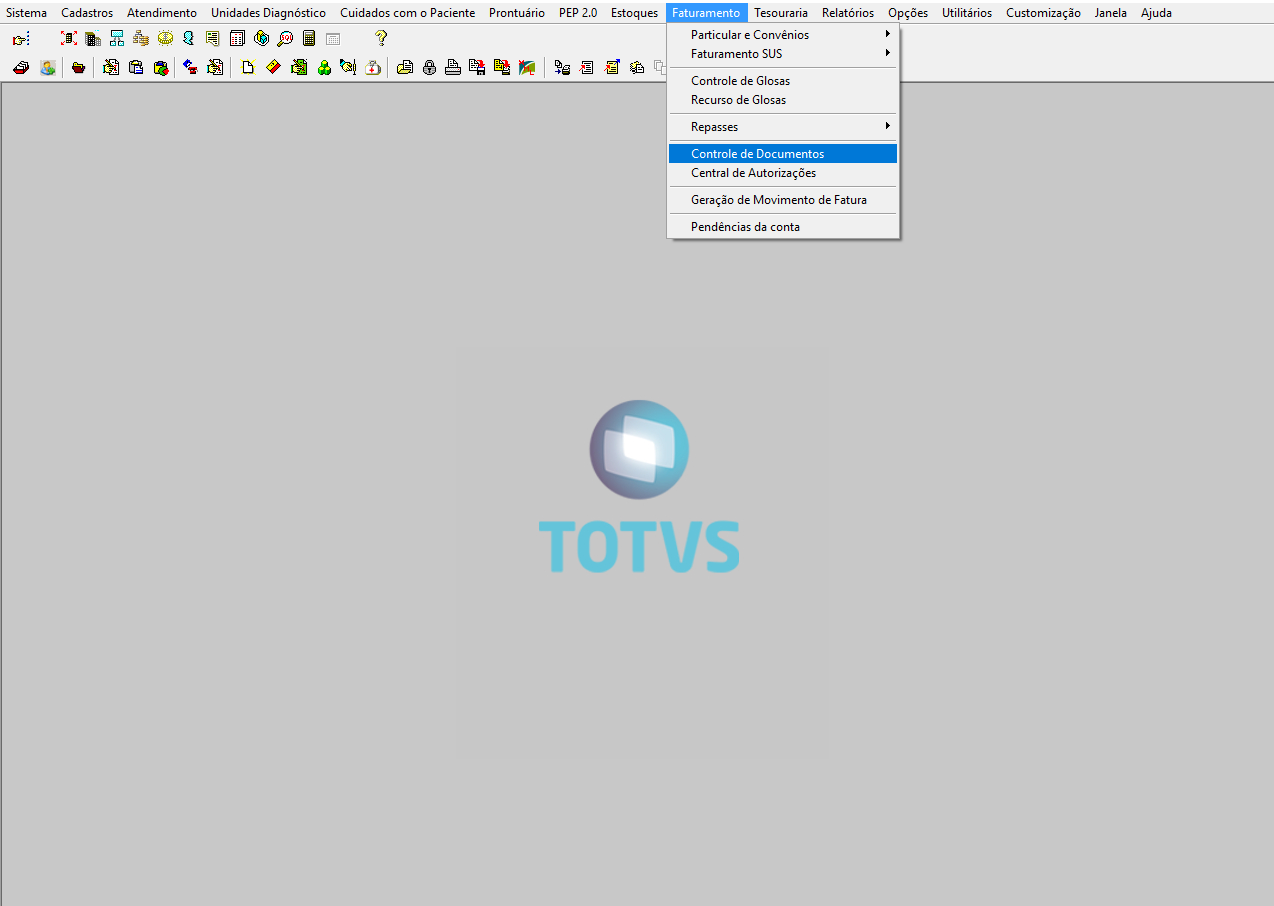Viewport: 1274px width, 906px height.
Task: Open Pendências da conta menu entry
Action: [783, 227]
